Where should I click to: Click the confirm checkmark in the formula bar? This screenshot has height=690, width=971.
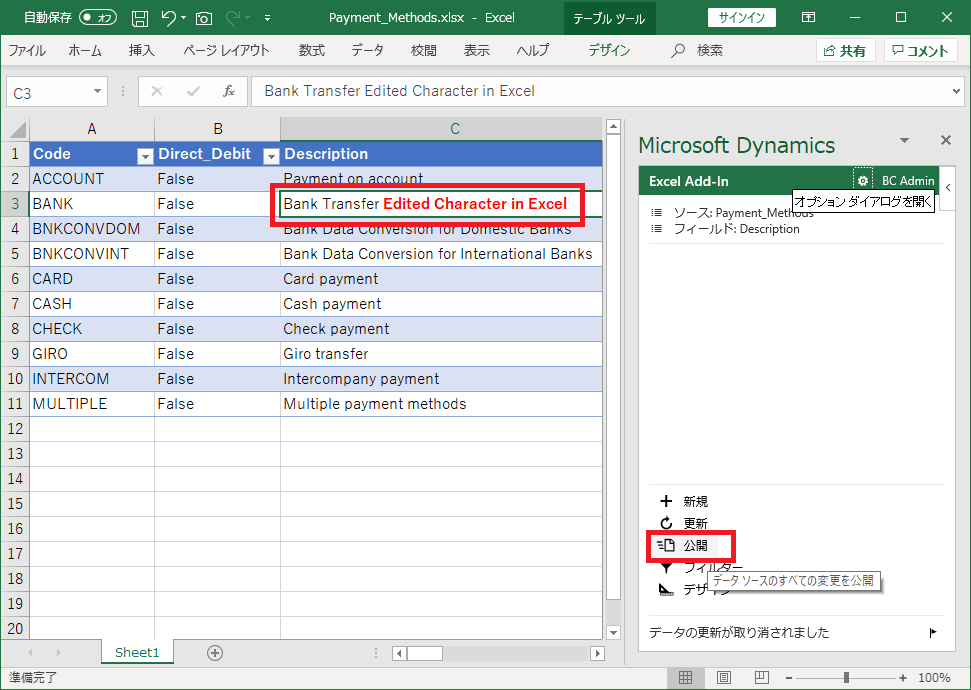click(x=193, y=92)
